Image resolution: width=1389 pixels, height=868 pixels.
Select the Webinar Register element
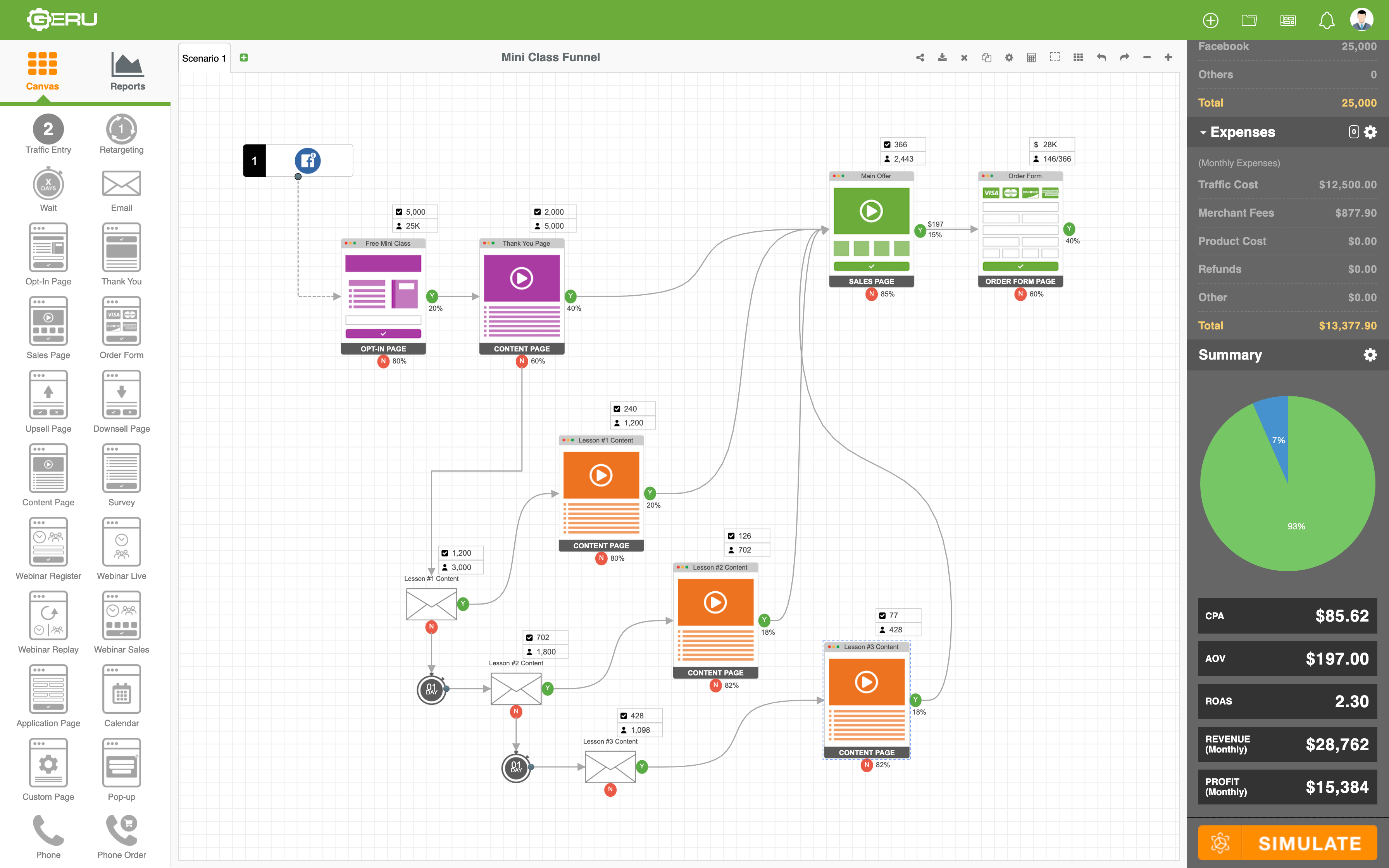coord(48,541)
